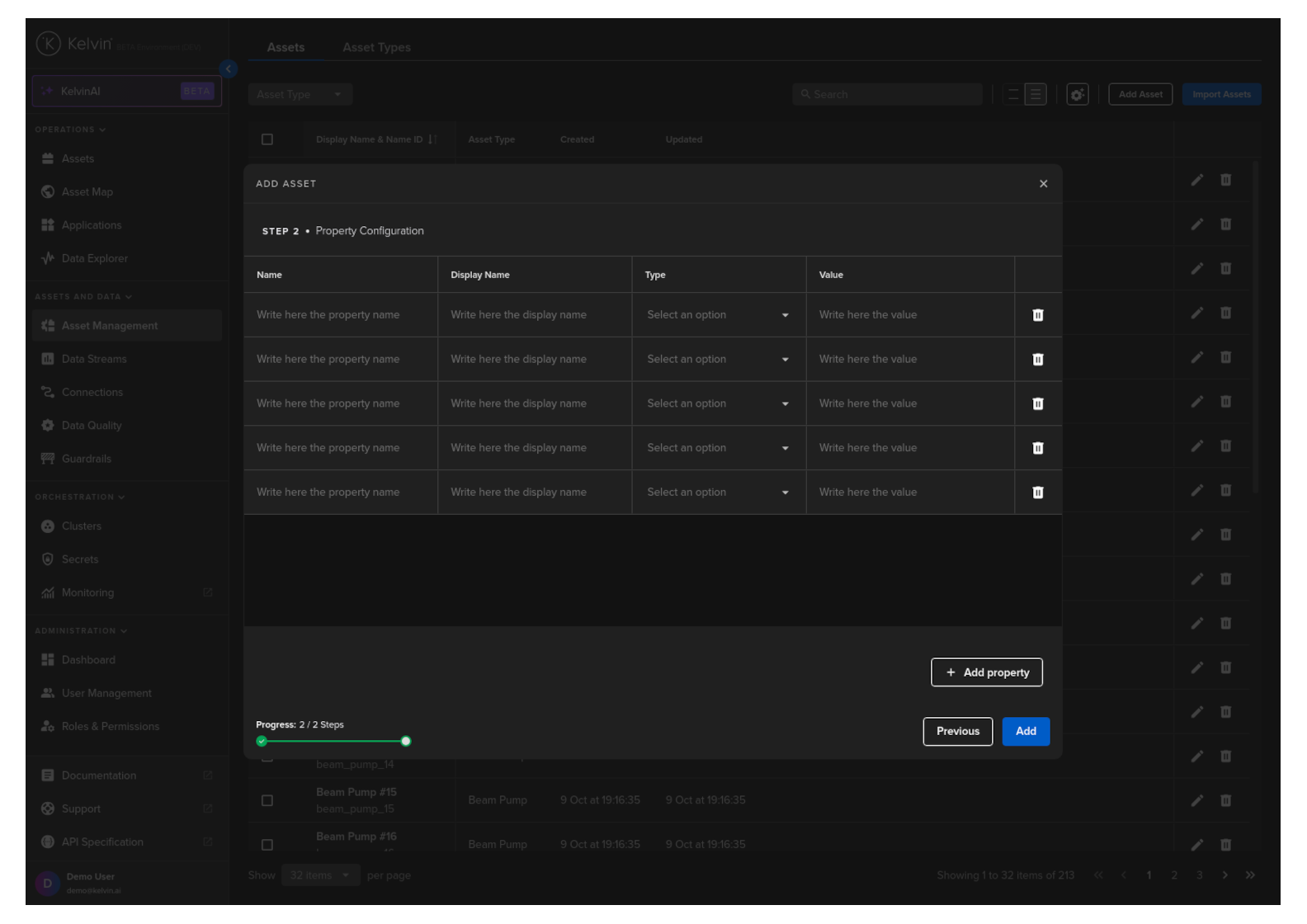Image resolution: width=1307 pixels, height=924 pixels.
Task: Open the Asset Type filter dropdown
Action: [300, 95]
